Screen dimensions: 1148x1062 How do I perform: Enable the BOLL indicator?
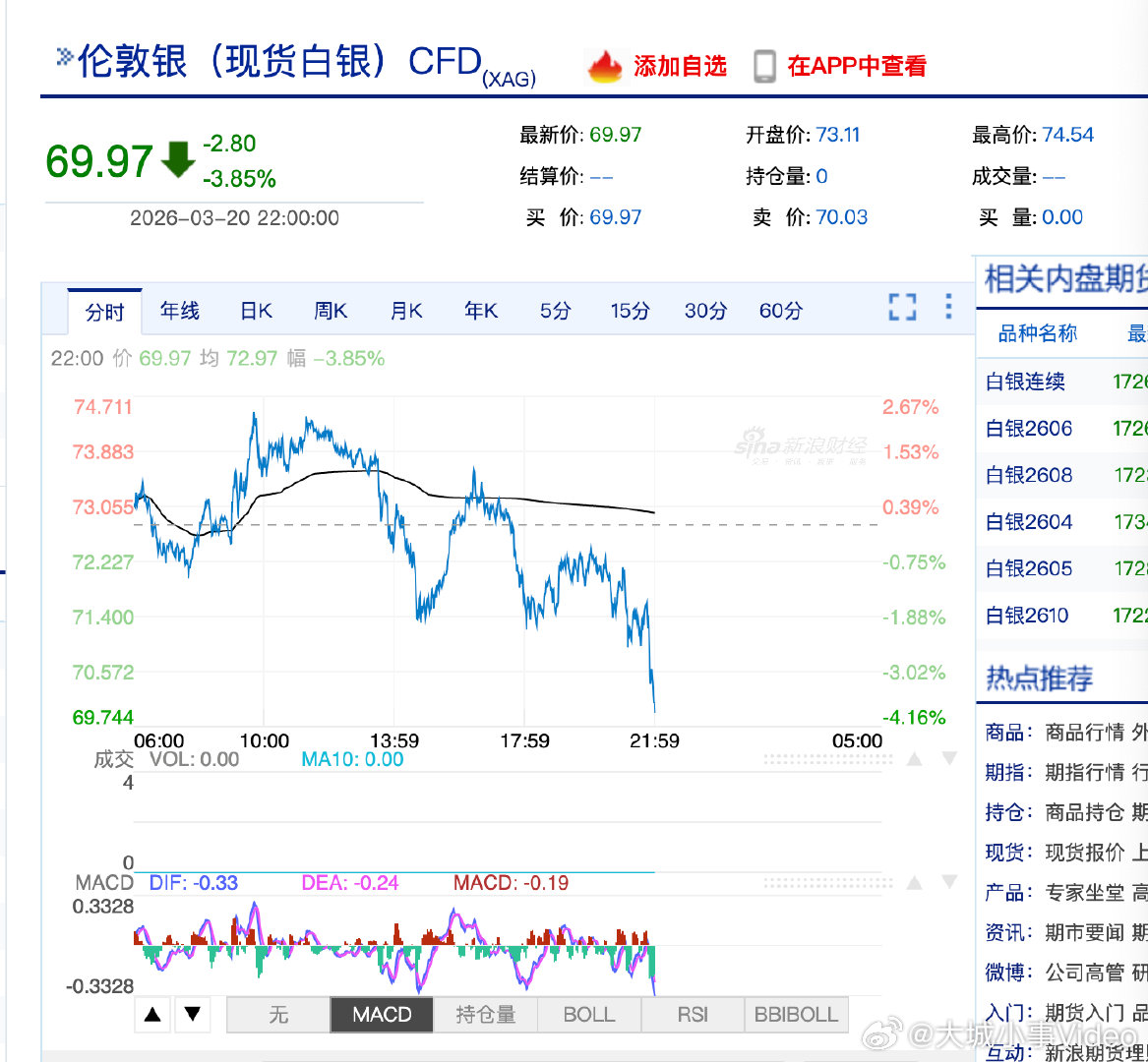pos(588,1014)
